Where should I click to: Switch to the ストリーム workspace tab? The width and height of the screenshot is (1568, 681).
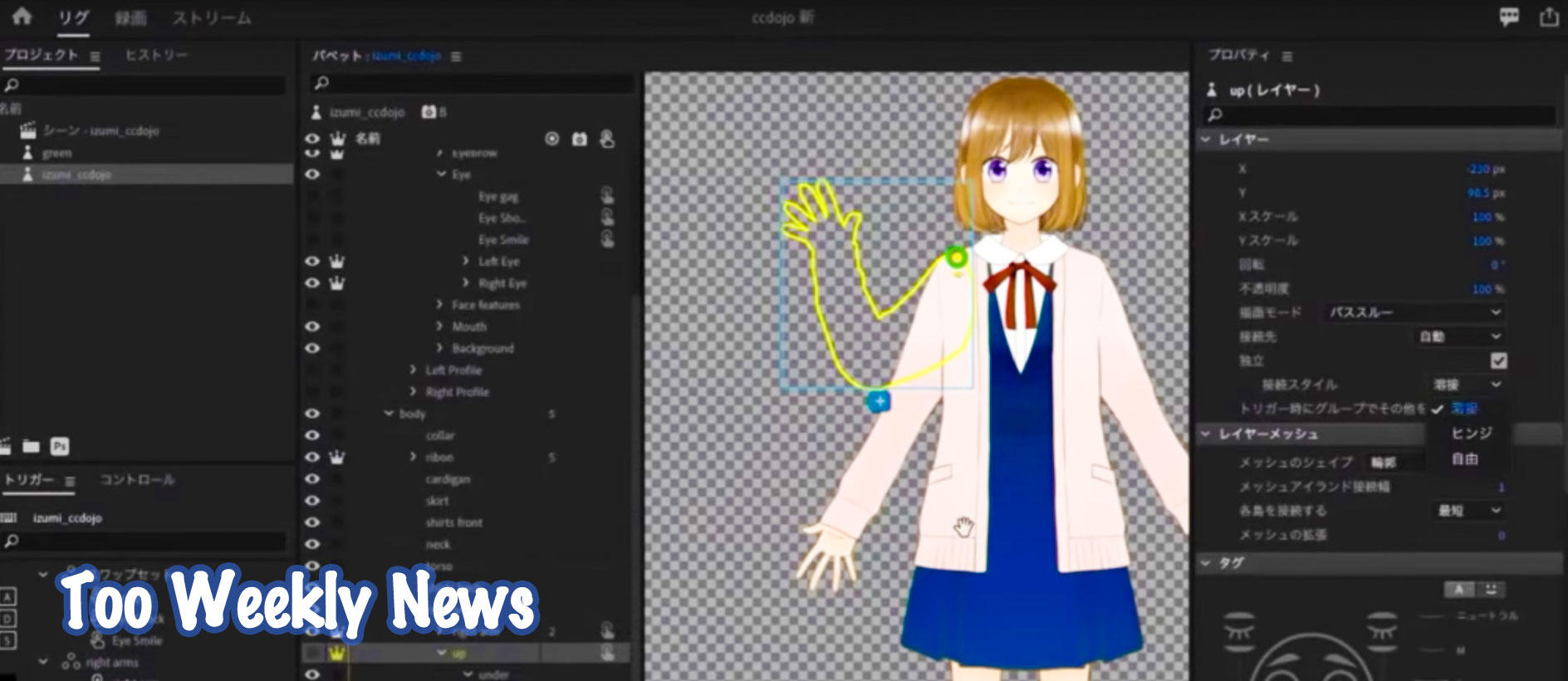212,18
